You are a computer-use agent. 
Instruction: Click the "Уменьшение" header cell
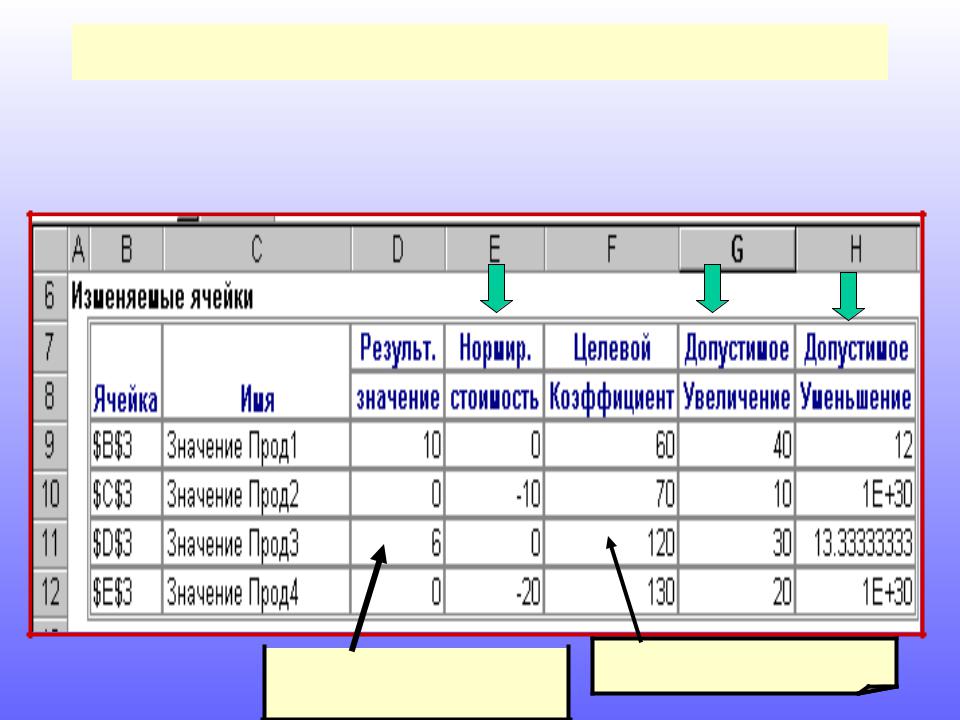pyautogui.click(x=855, y=397)
